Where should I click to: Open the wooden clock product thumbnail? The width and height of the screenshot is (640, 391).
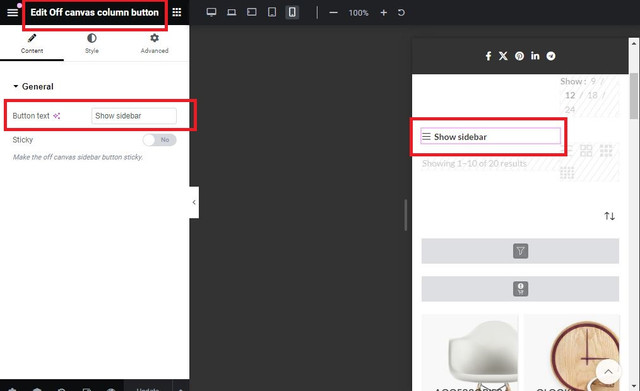tap(571, 353)
